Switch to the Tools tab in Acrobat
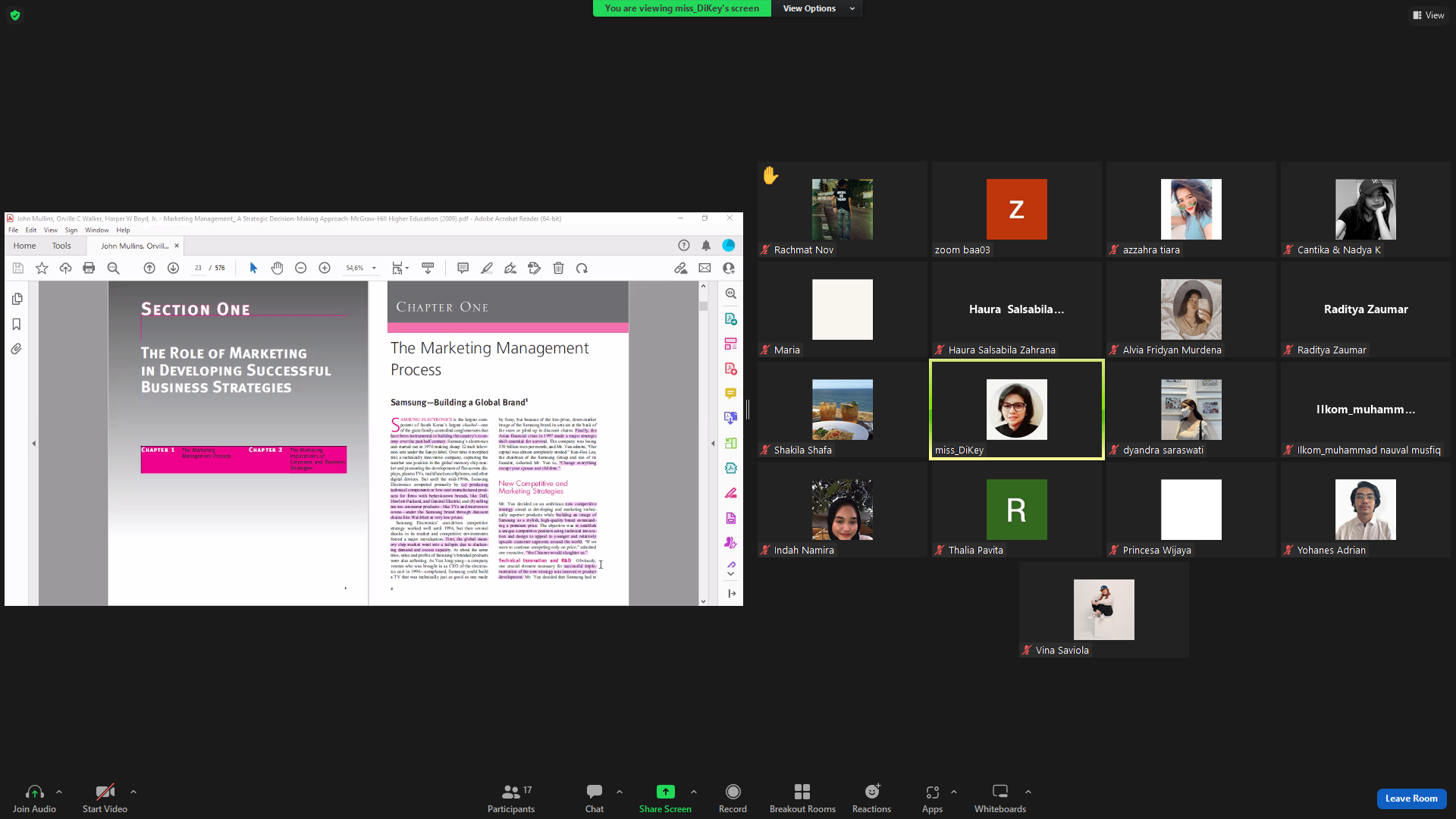Image resolution: width=1456 pixels, height=819 pixels. coord(61,246)
